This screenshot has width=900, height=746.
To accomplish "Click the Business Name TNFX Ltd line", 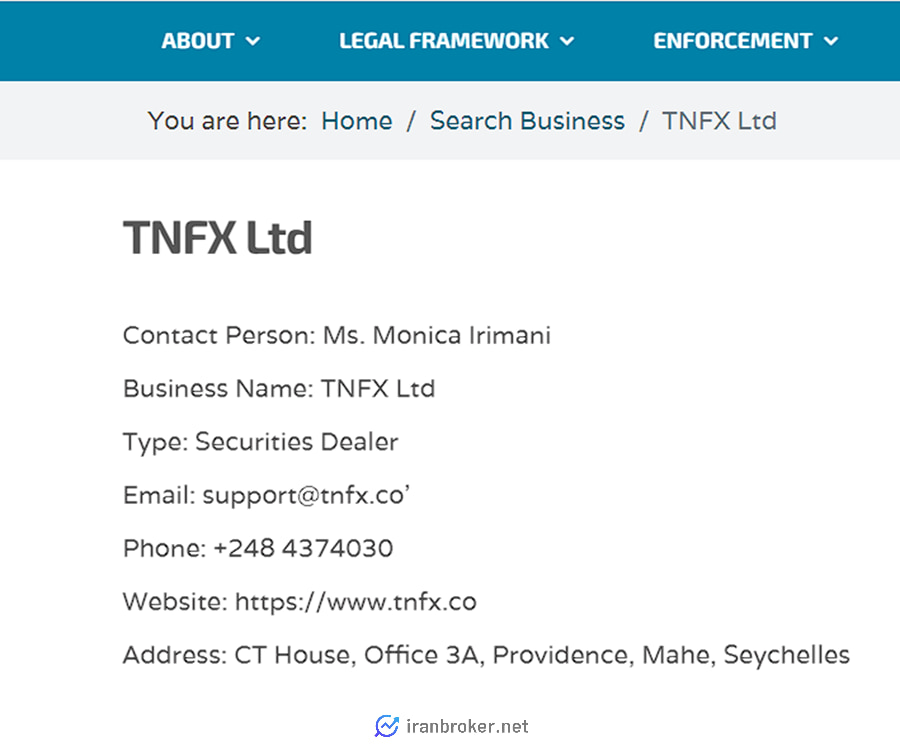I will click(279, 389).
